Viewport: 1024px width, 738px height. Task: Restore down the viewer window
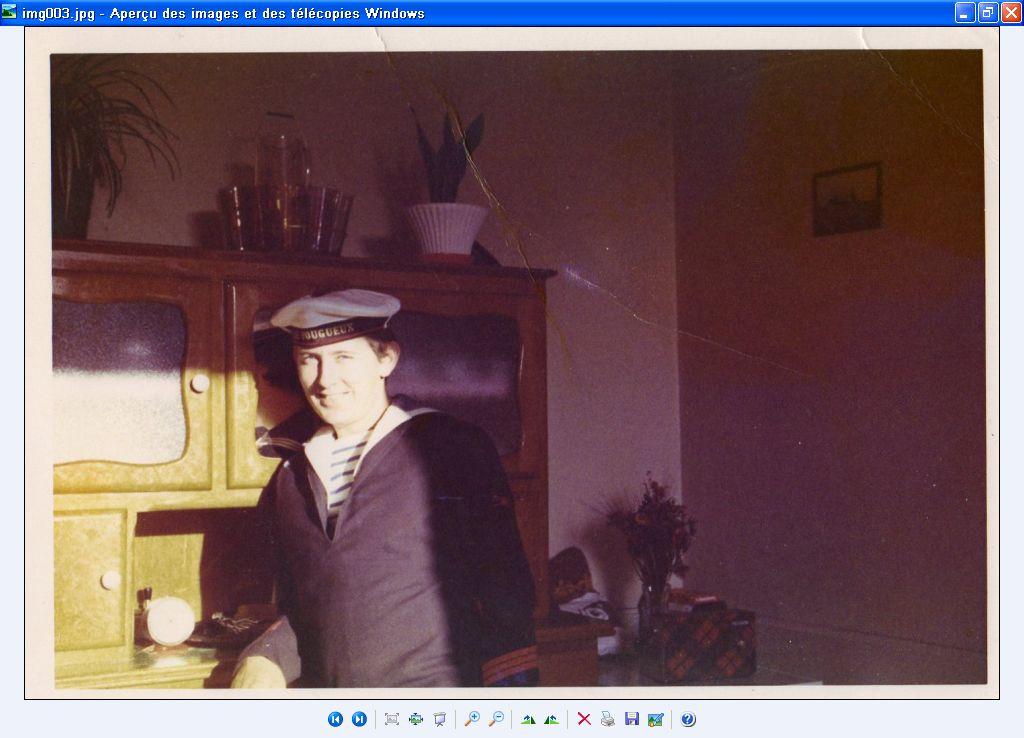tap(988, 13)
